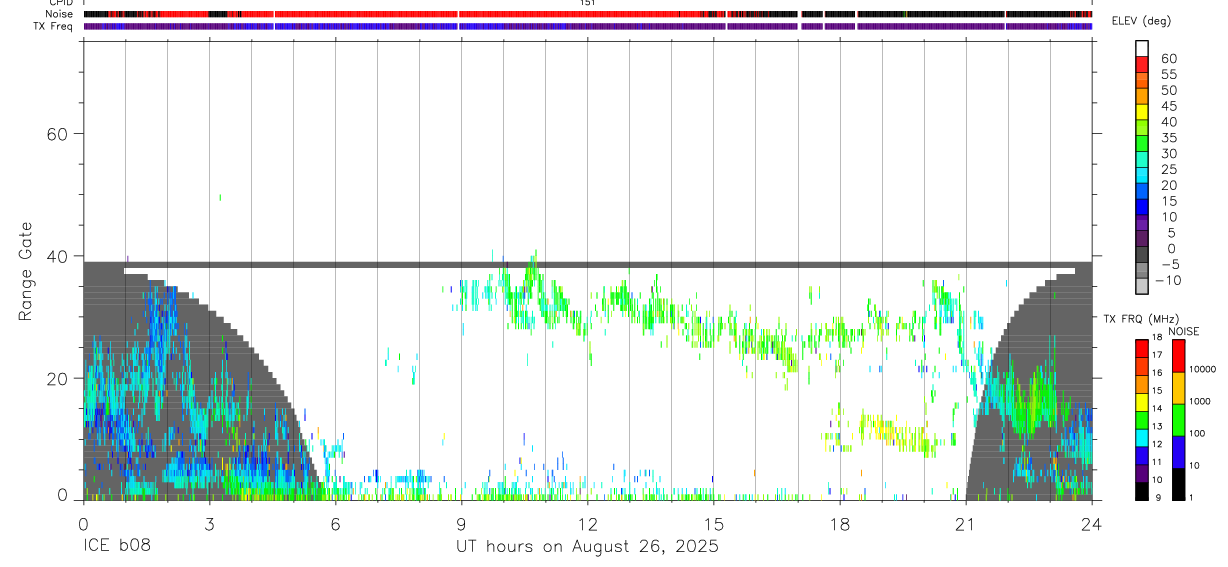Viewport: 1228px width, 567px height.
Task: Select the 18 label on TX FRQ scale
Action: (x=1157, y=338)
